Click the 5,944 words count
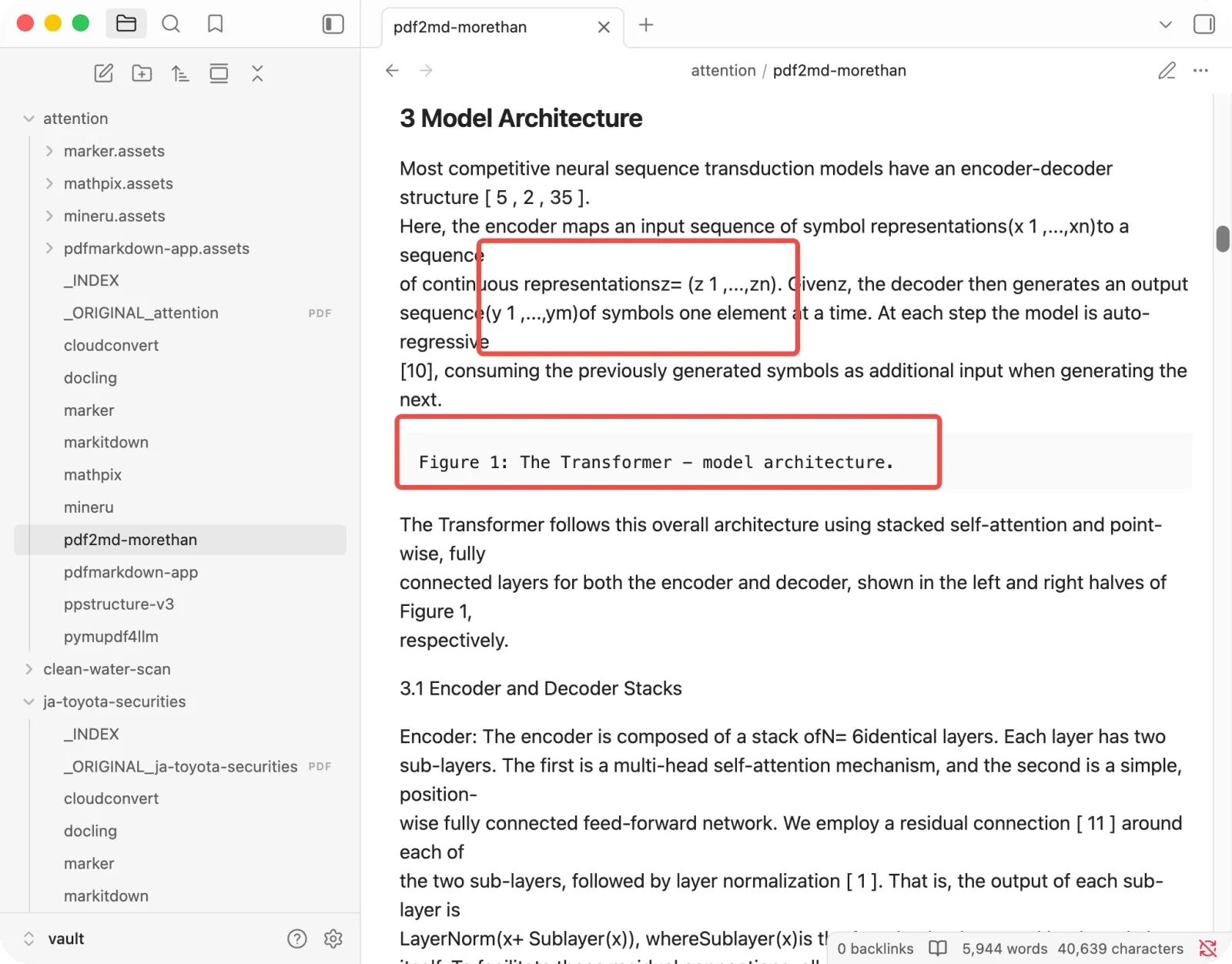 [x=1005, y=949]
